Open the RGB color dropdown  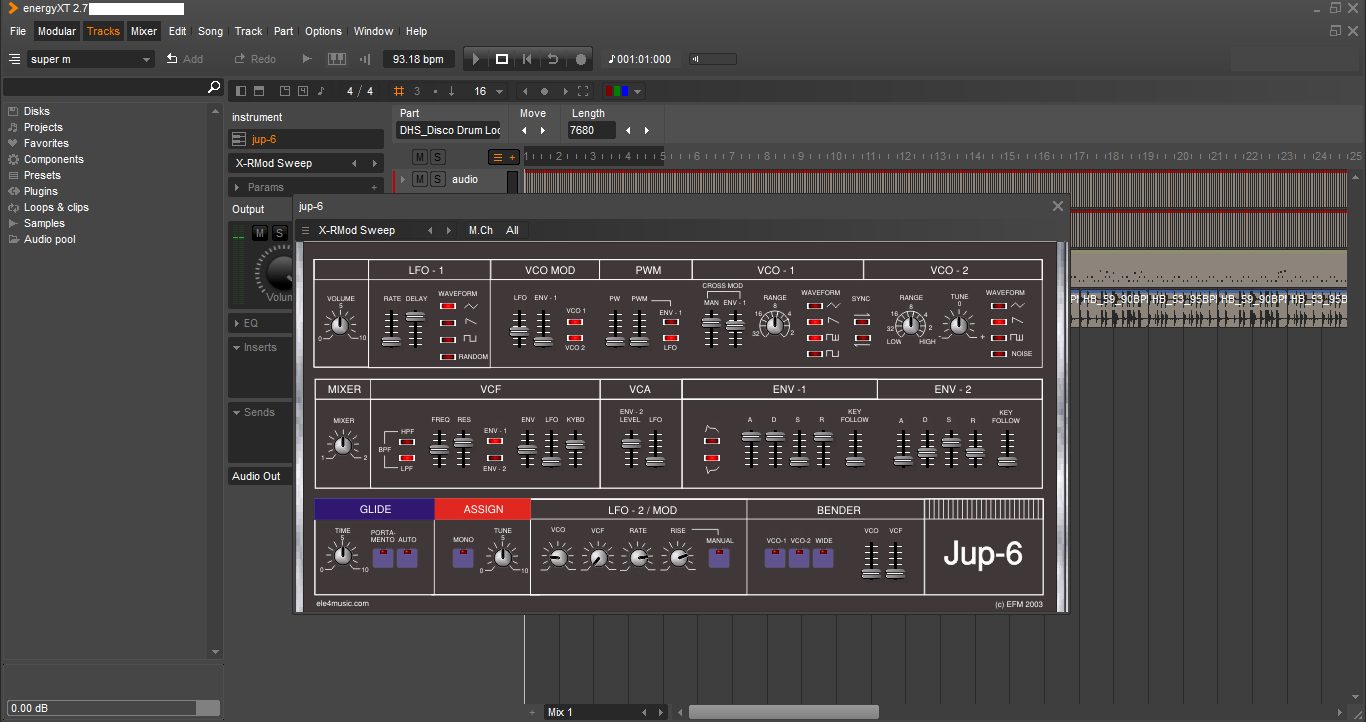(624, 91)
